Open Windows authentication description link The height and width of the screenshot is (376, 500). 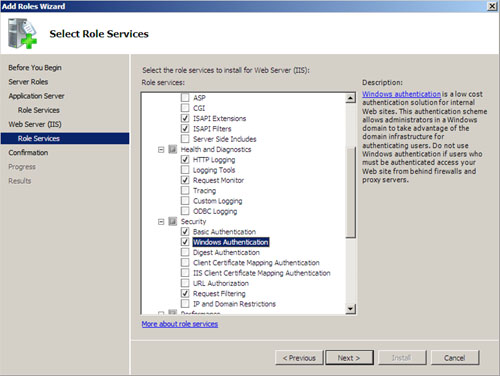[401, 94]
